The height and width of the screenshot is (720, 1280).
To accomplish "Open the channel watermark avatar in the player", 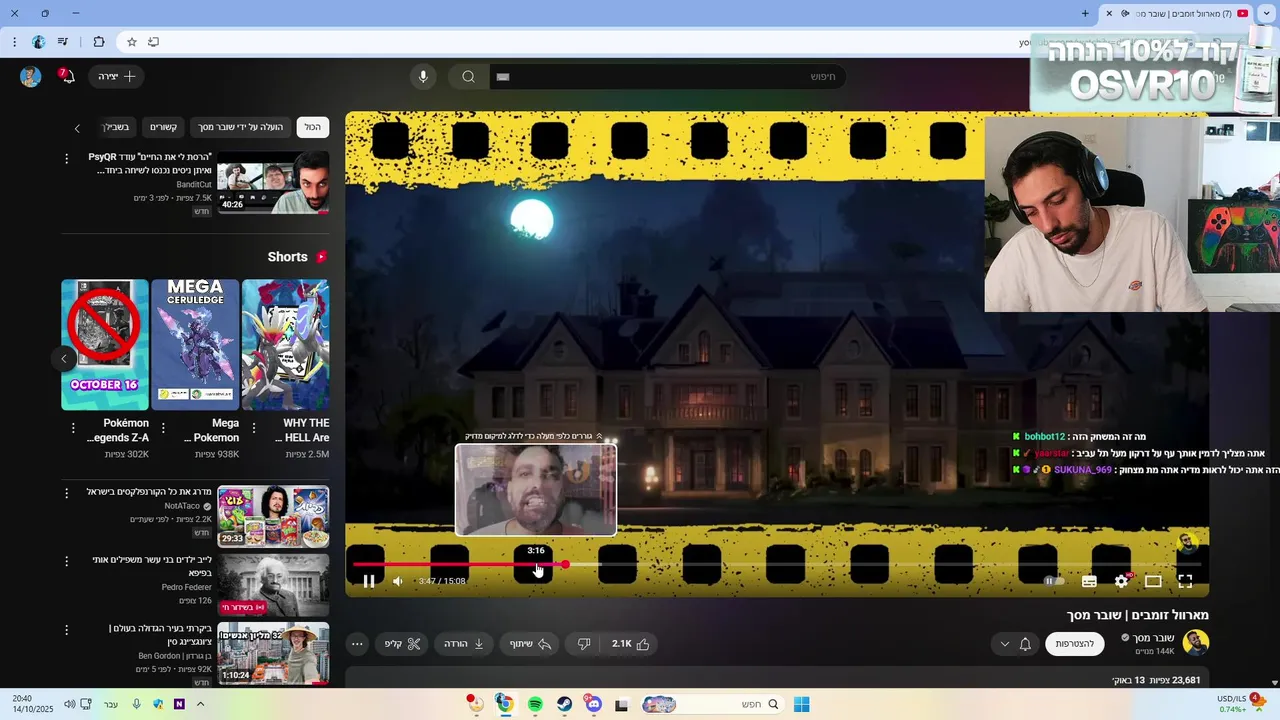I will pyautogui.click(x=1188, y=543).
